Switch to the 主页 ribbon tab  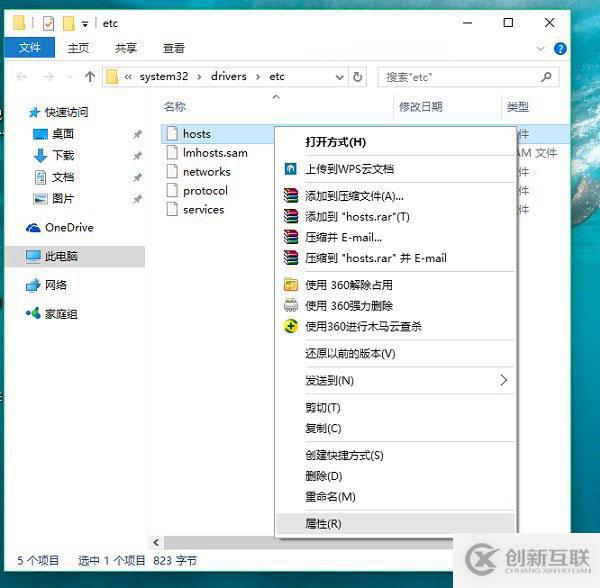point(78,48)
